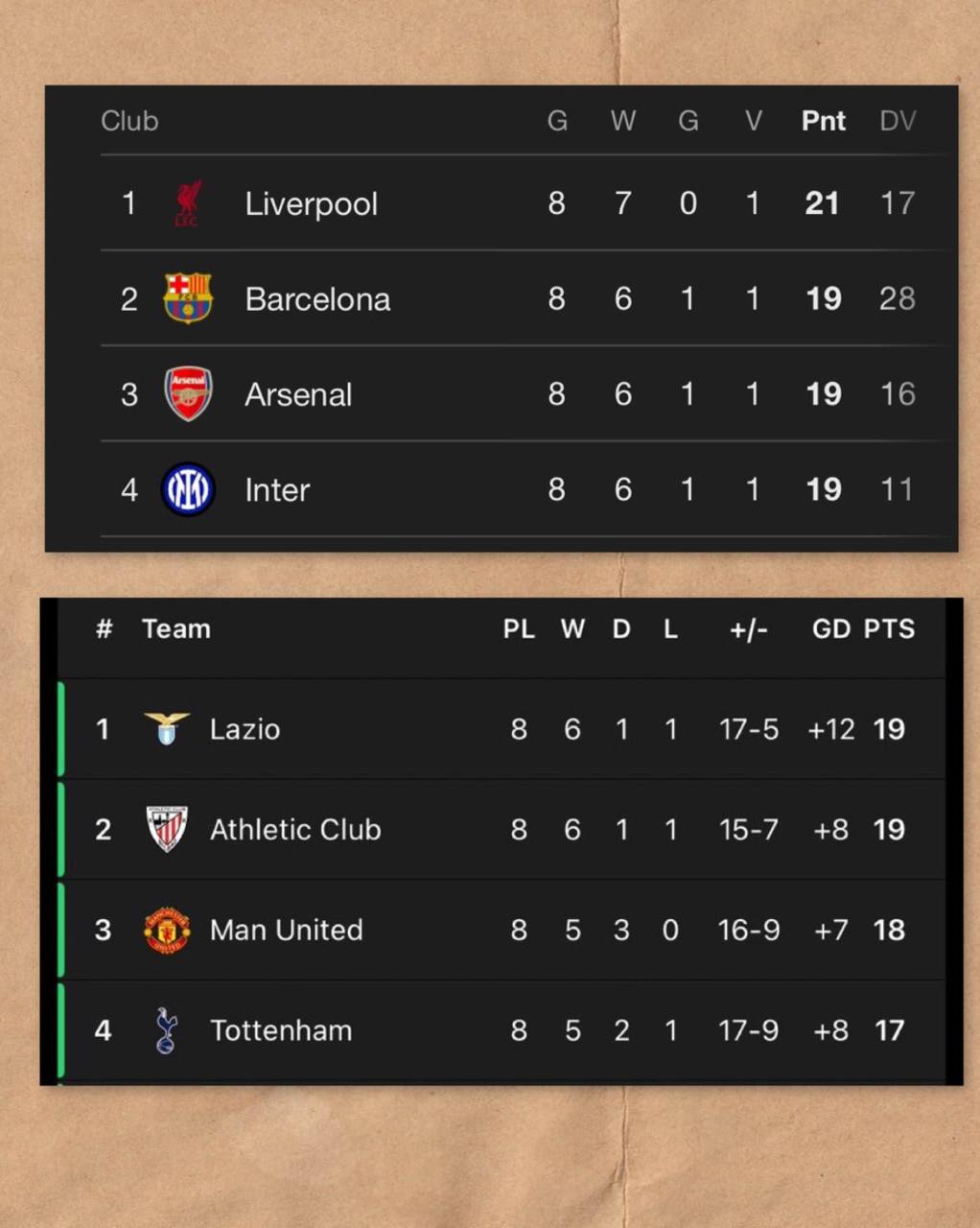Click the Man United crest

[167, 930]
